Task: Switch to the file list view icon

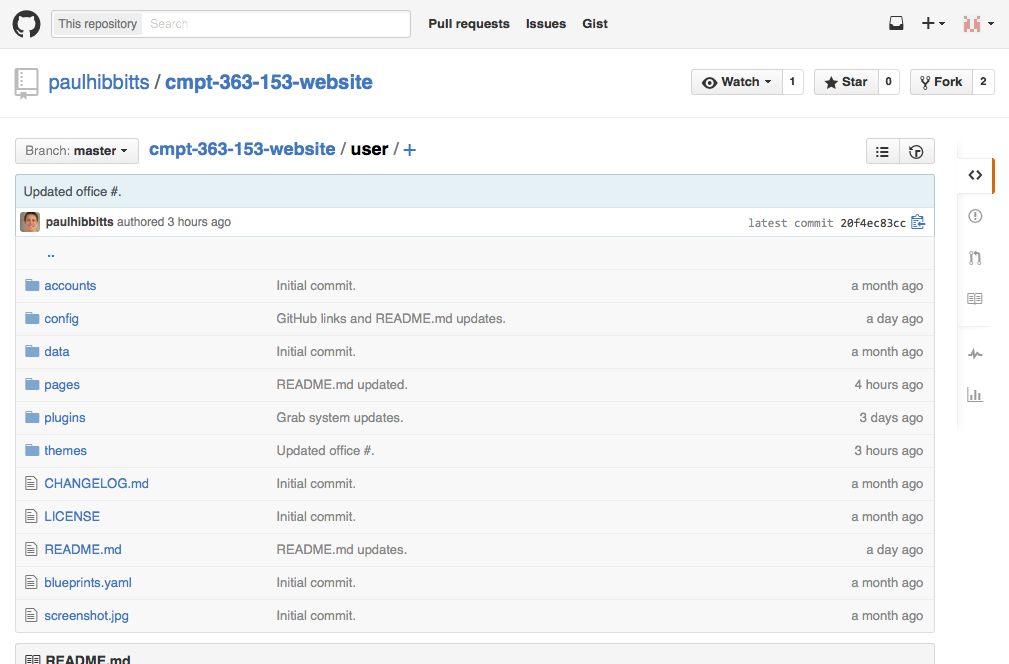Action: point(882,152)
